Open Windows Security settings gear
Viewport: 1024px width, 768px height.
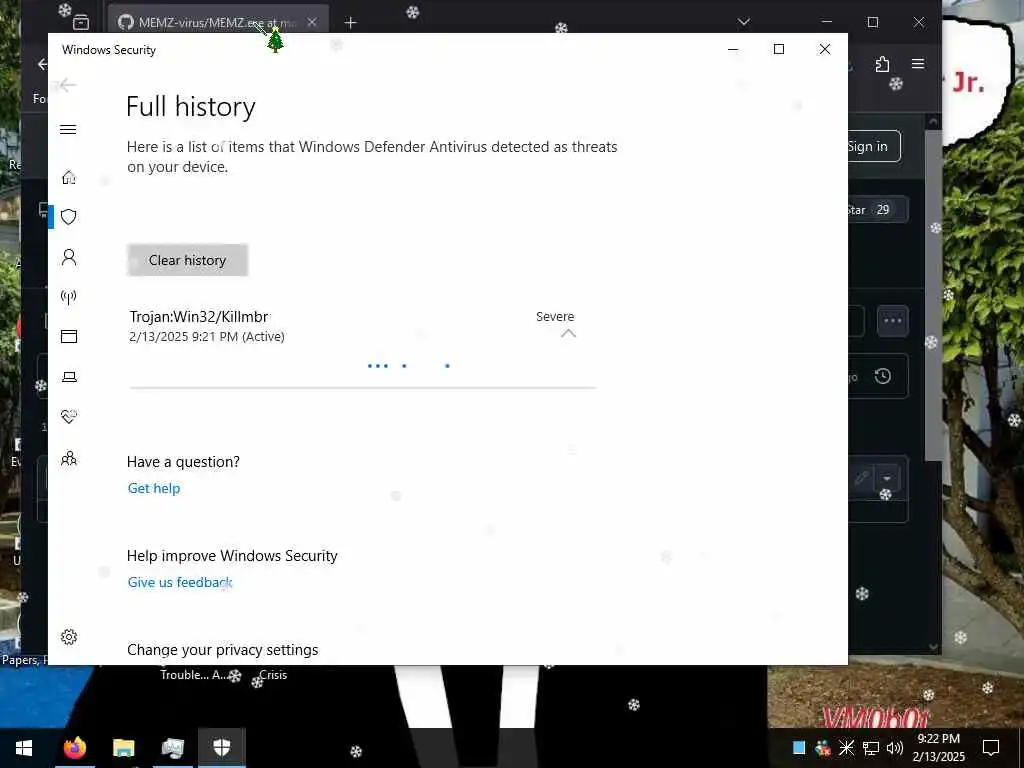click(69, 637)
